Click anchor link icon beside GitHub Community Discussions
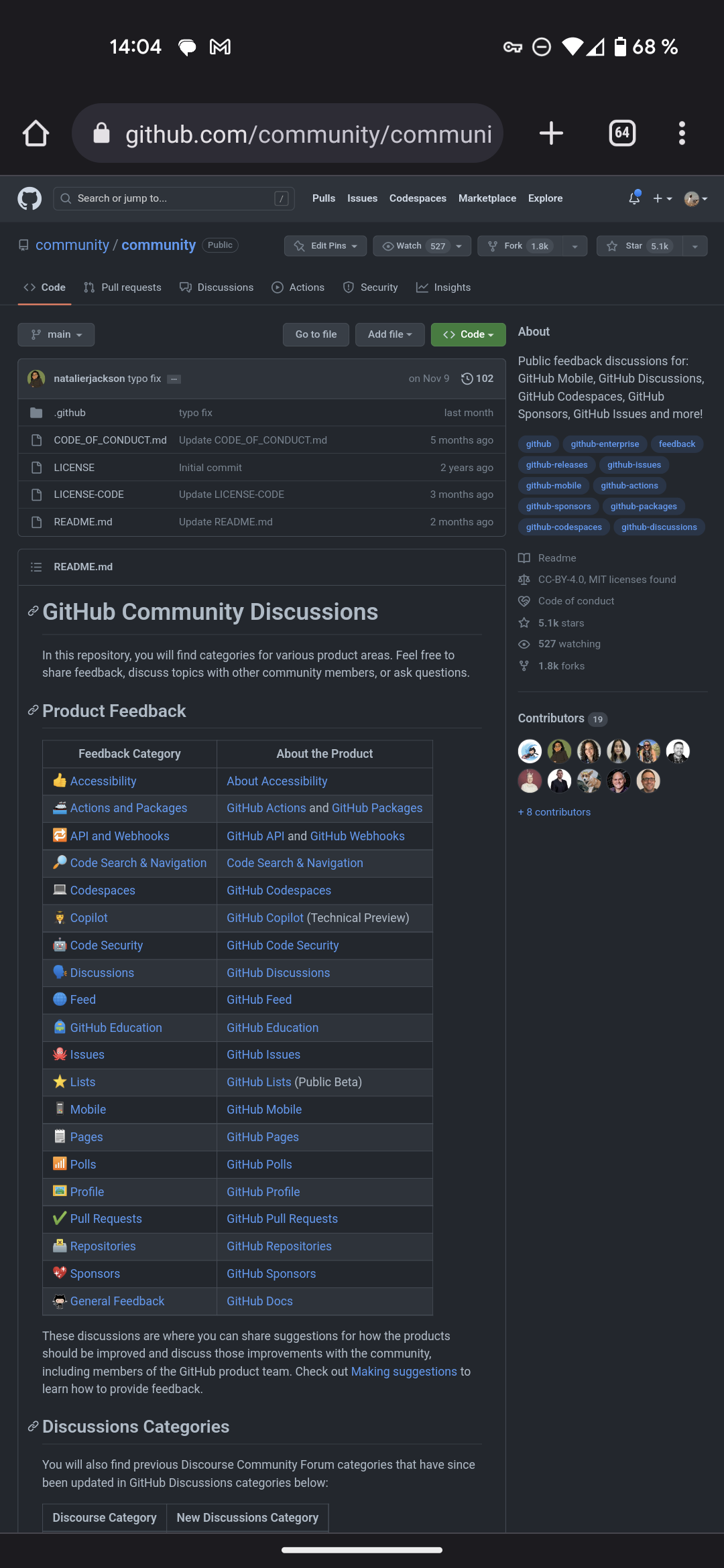Image resolution: width=724 pixels, height=1568 pixels. (x=33, y=611)
